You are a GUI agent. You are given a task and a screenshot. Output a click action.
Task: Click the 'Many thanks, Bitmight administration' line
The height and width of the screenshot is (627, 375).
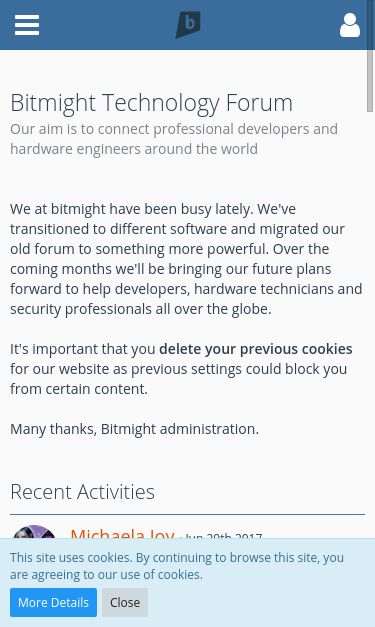pos(134,429)
